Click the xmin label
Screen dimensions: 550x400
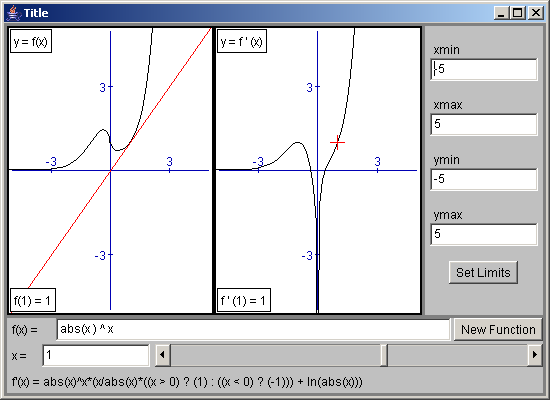point(446,50)
